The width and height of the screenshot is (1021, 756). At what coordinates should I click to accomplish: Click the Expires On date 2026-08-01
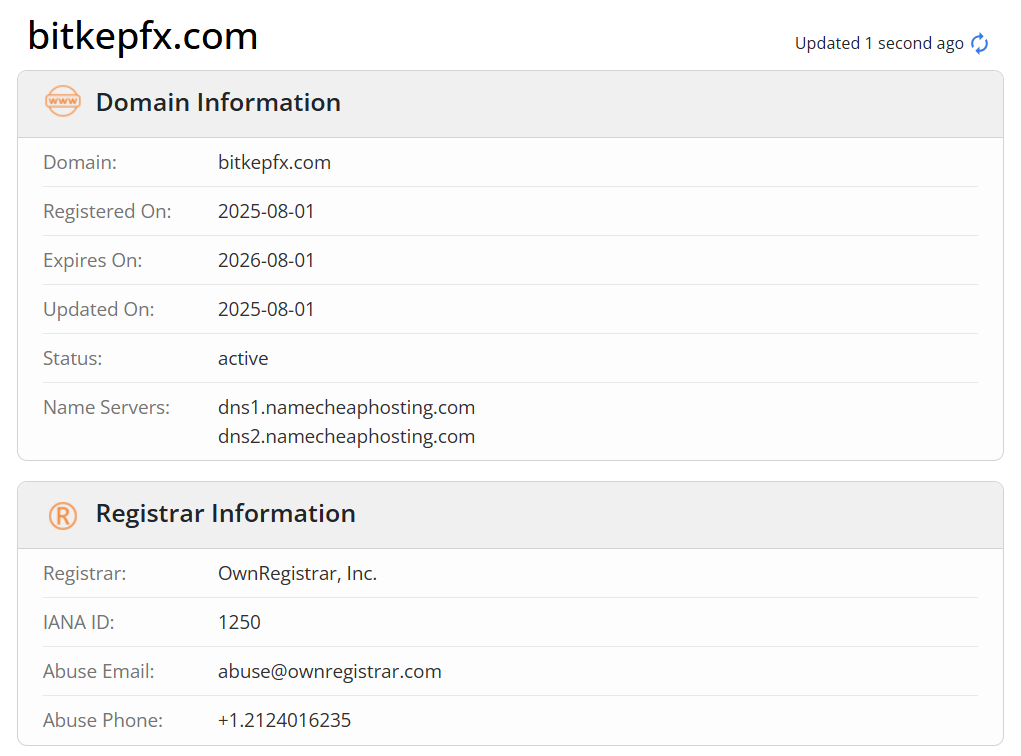click(266, 260)
